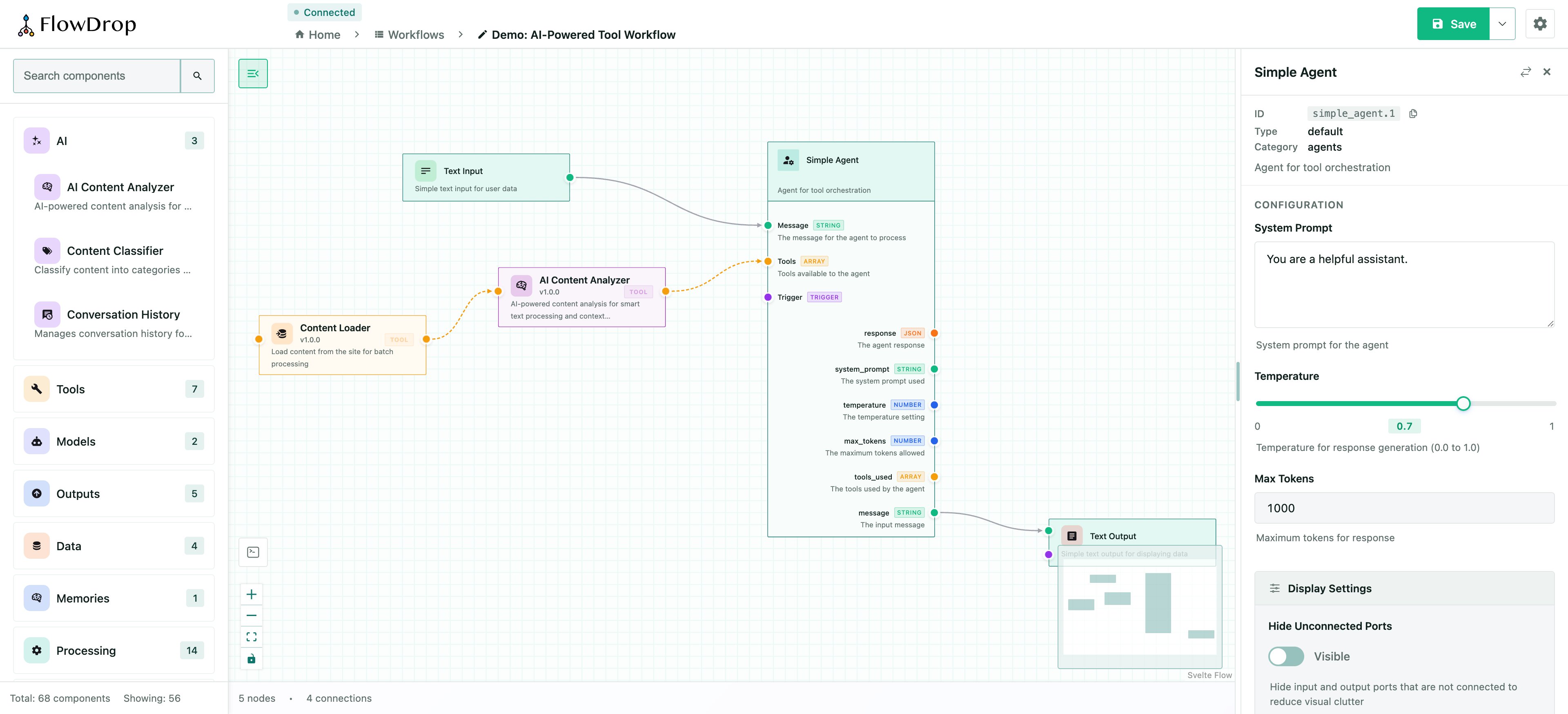Click the Models robot category icon
This screenshot has width=1568, height=714.
[36, 441]
